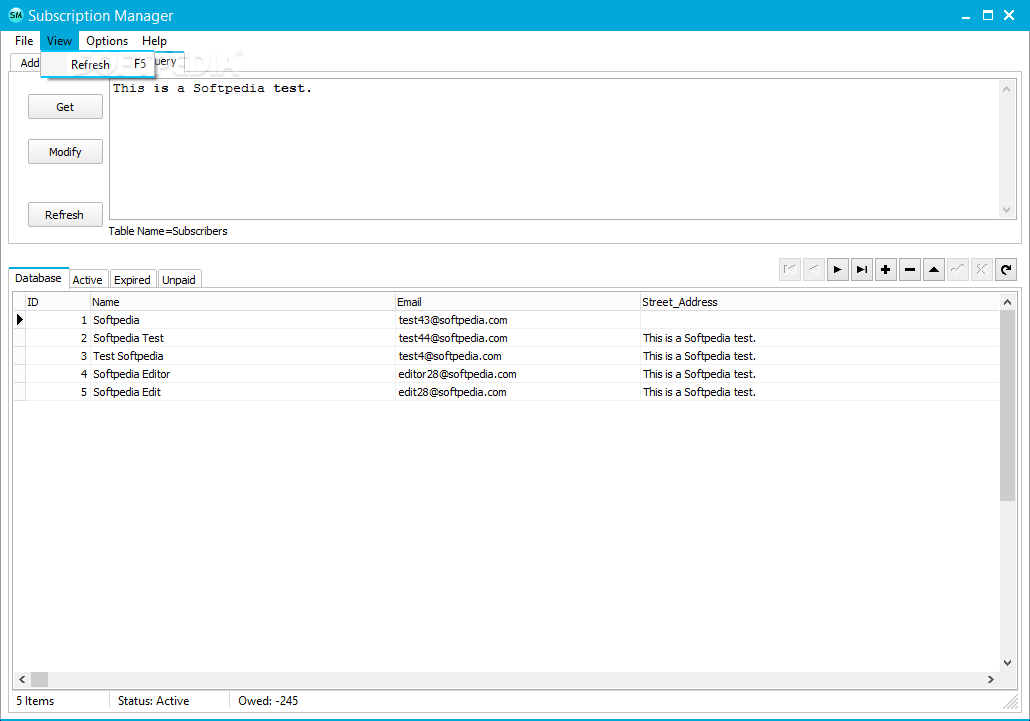Delete current record with minus icon
1030x721 pixels.
(910, 269)
